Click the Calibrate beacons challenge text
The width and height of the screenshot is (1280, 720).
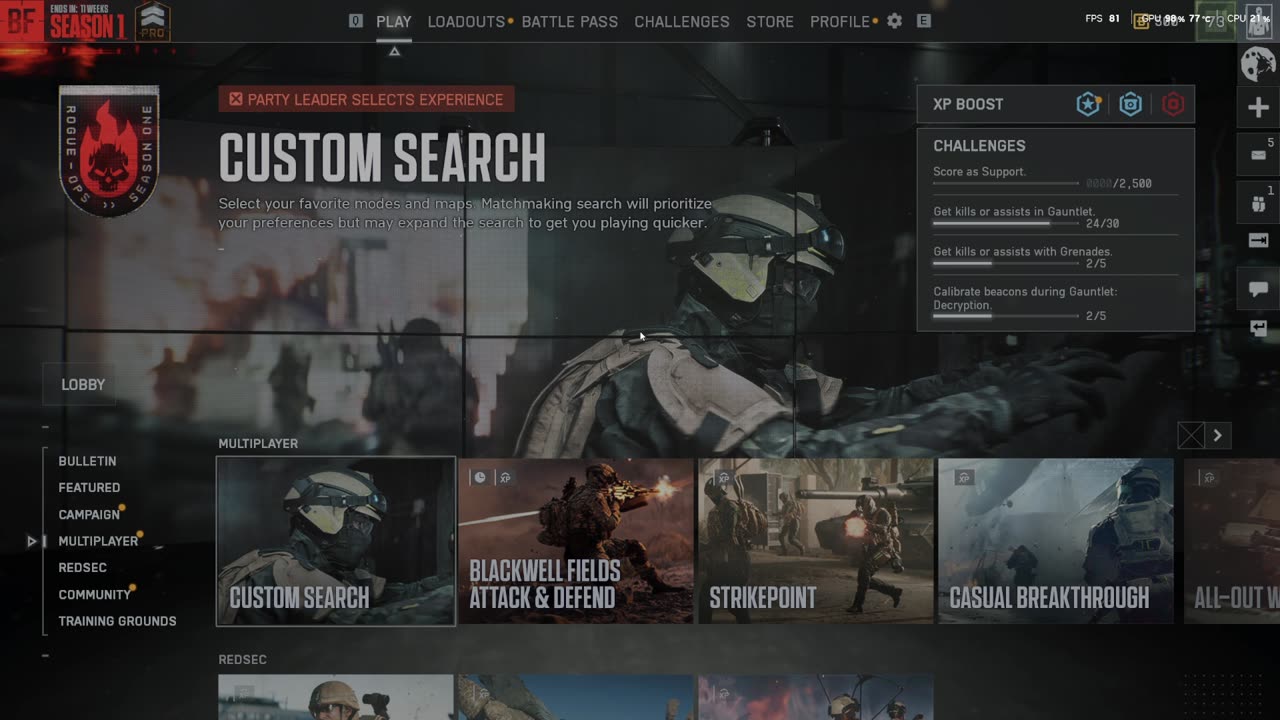click(x=1025, y=298)
